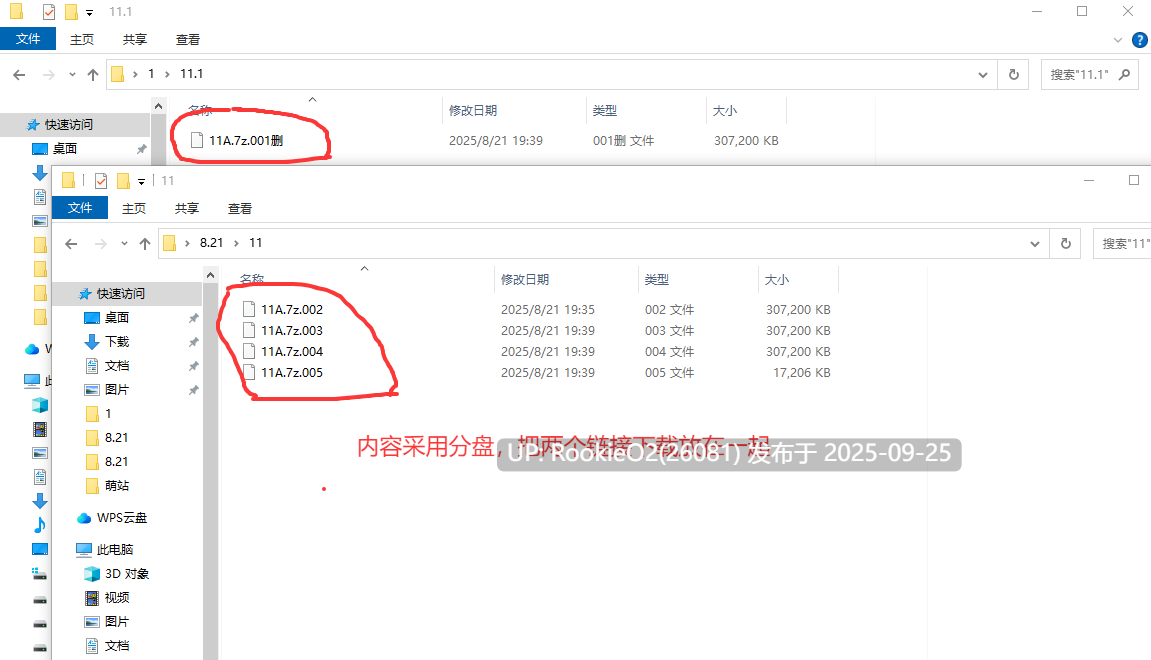Select file 11A.7z.001删
This screenshot has width=1151, height=660.
coord(246,140)
